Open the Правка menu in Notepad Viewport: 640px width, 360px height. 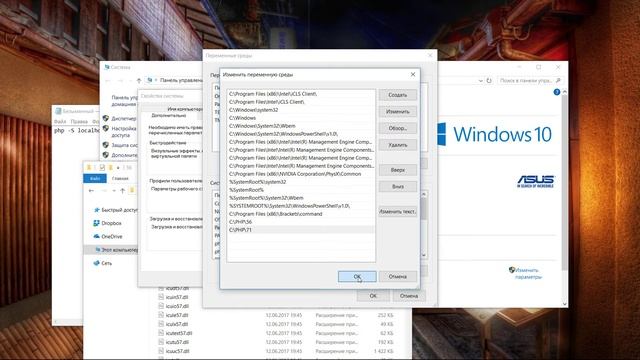pos(79,122)
